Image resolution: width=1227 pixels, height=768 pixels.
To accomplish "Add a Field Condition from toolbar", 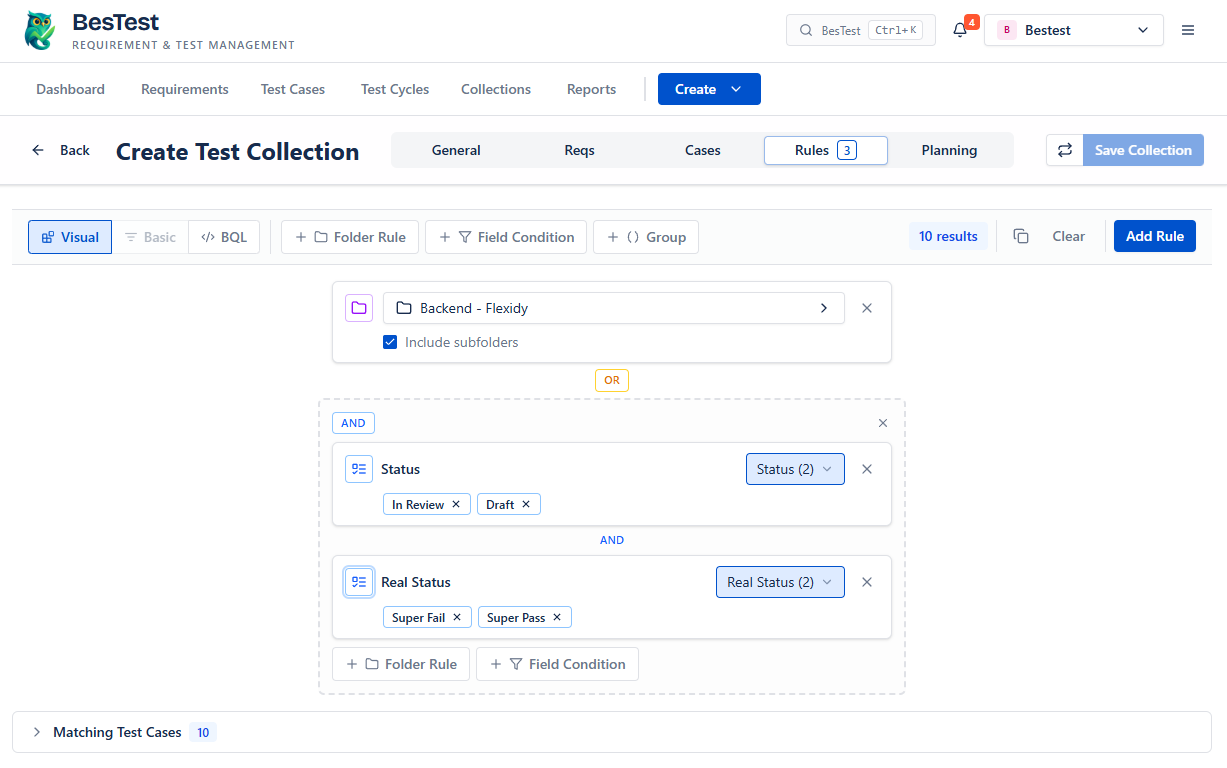I will coord(506,237).
